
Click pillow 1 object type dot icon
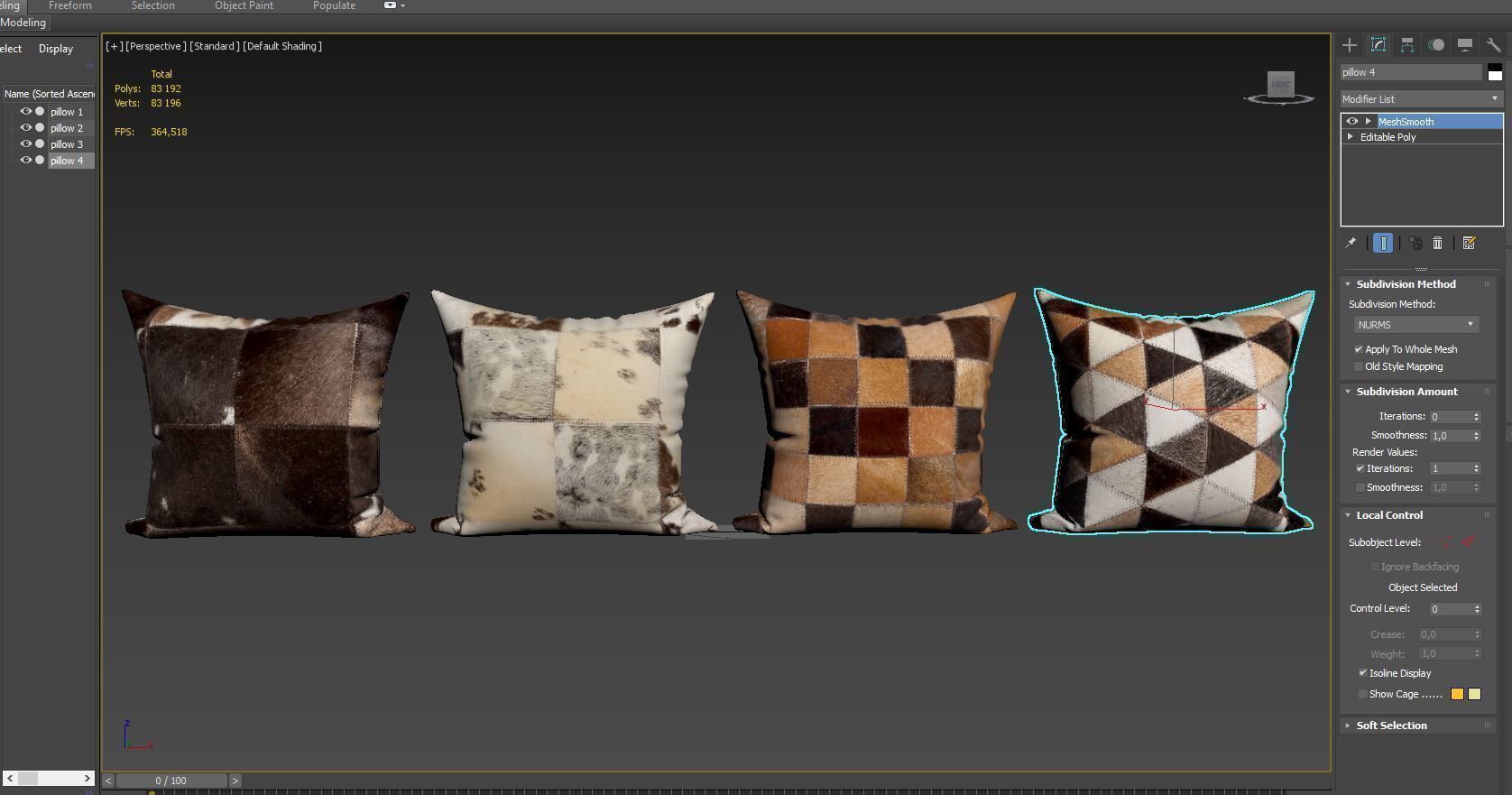(40, 112)
